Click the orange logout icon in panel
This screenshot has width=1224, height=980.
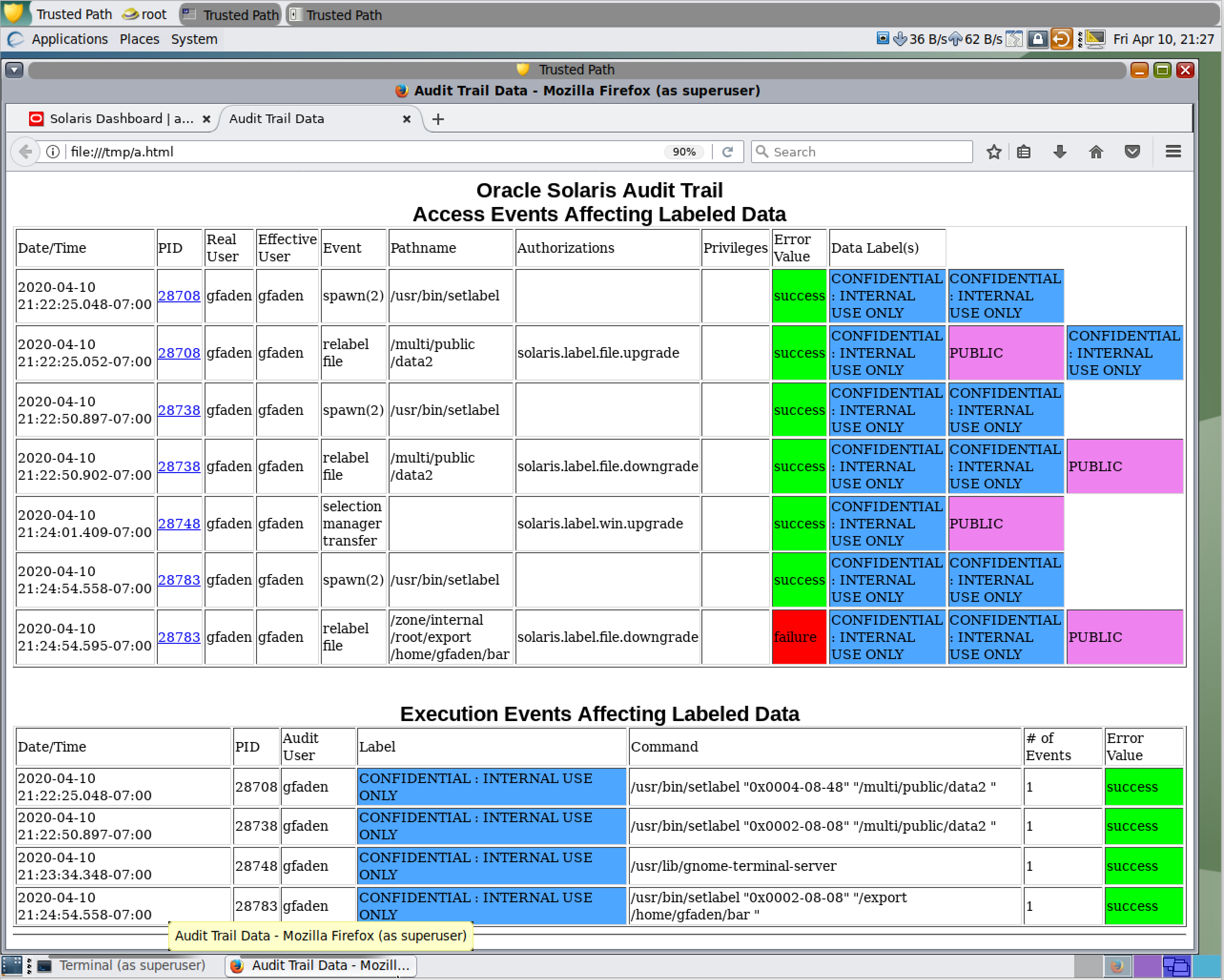pyautogui.click(x=1060, y=39)
